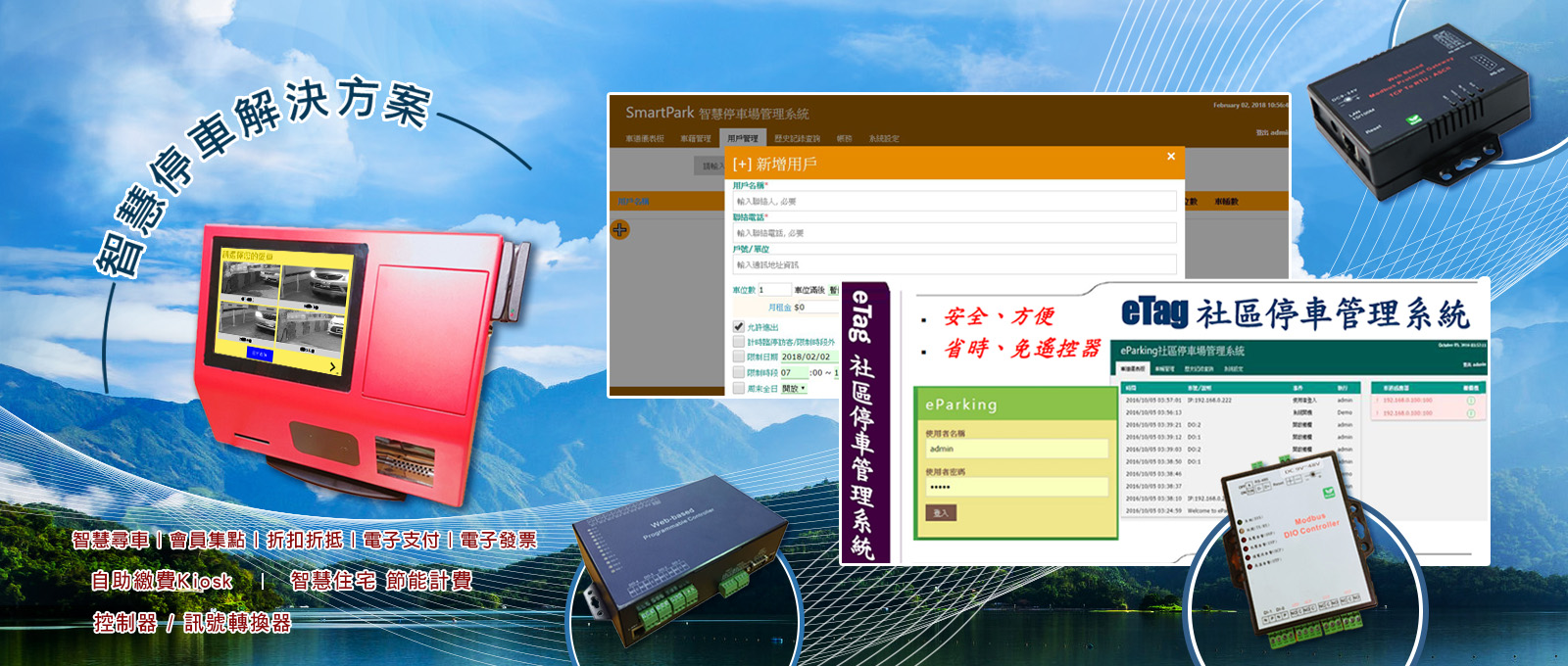
Task: Open the 開放 dropdown beside 週末全日
Action: pos(794,389)
